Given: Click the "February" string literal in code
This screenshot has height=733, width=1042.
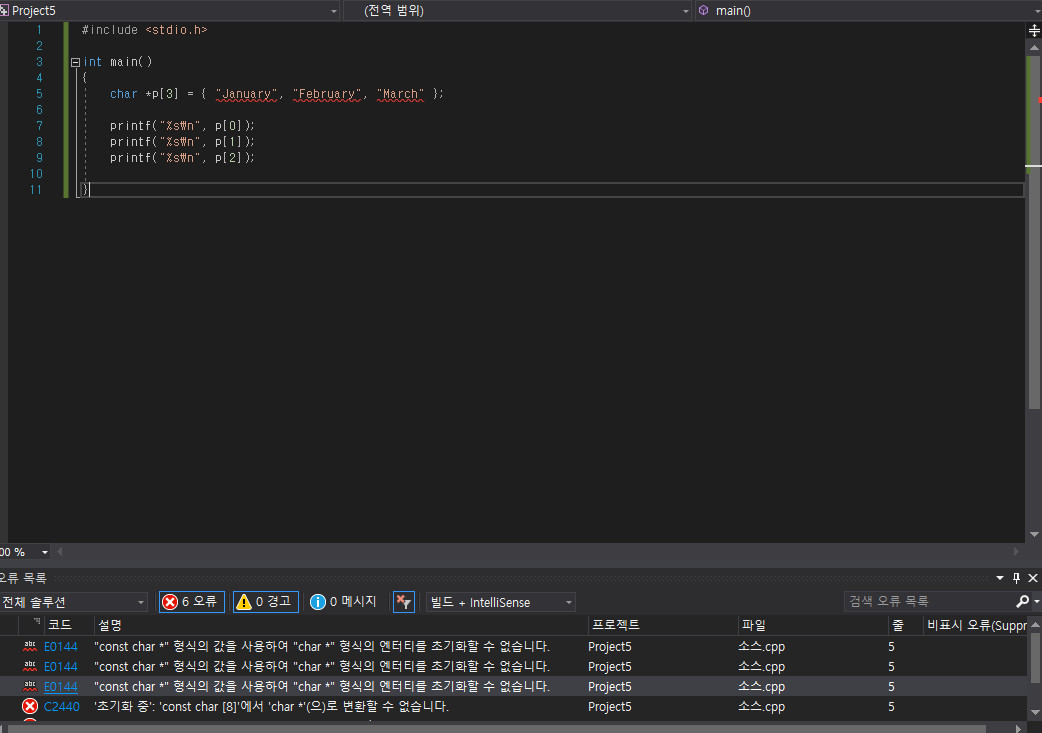Looking at the screenshot, I should pos(328,94).
